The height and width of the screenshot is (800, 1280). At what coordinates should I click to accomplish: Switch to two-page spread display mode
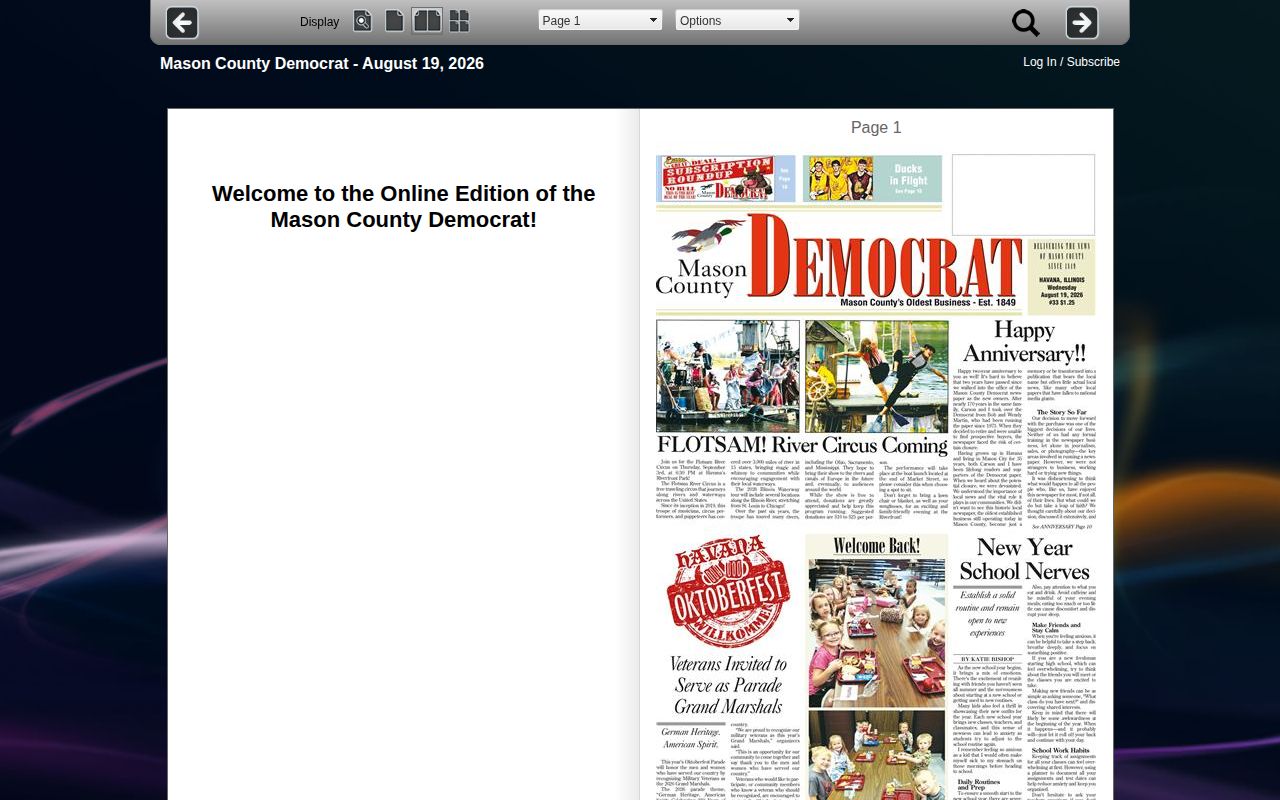click(427, 21)
